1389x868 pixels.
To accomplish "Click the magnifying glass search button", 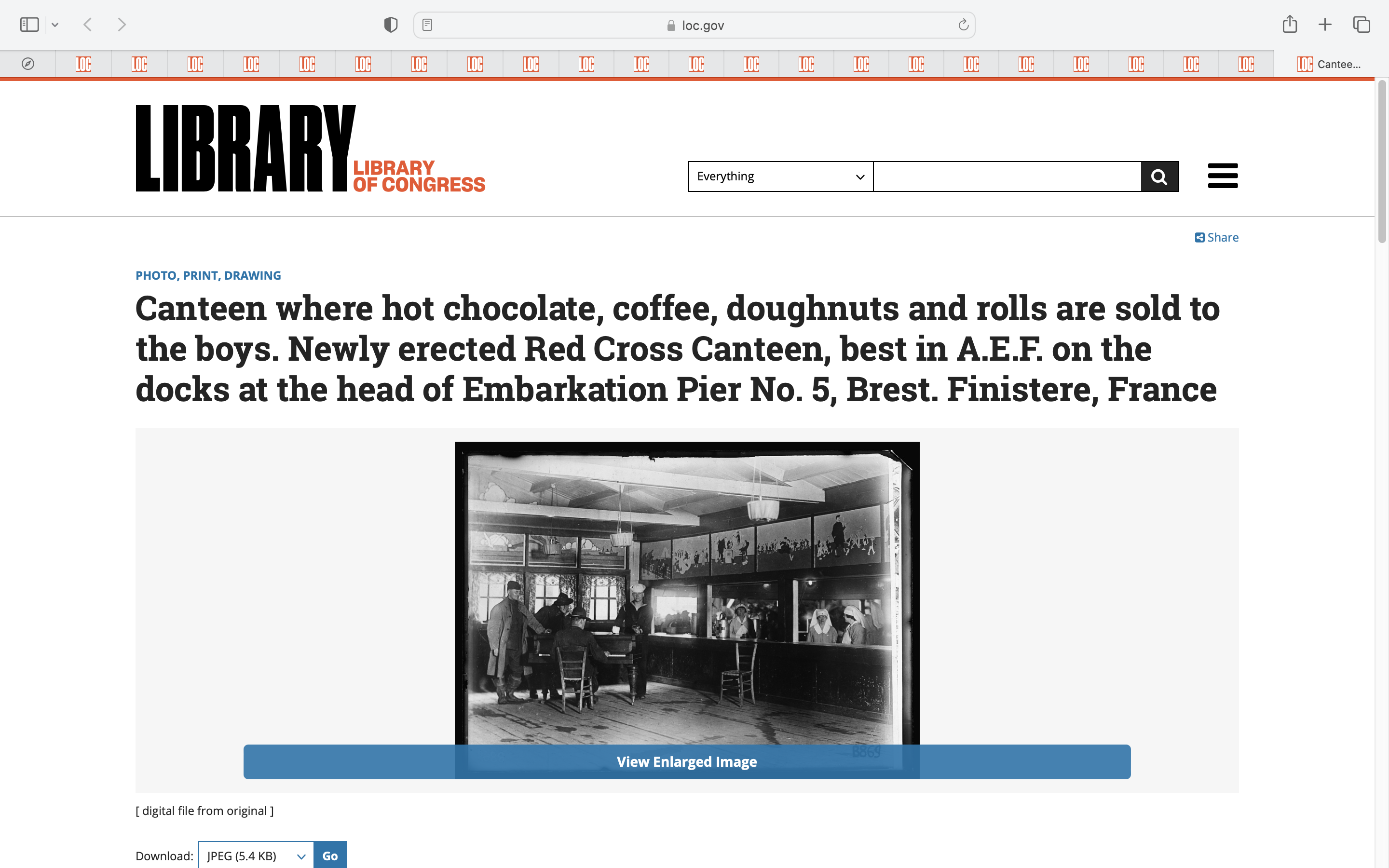I will tap(1159, 176).
